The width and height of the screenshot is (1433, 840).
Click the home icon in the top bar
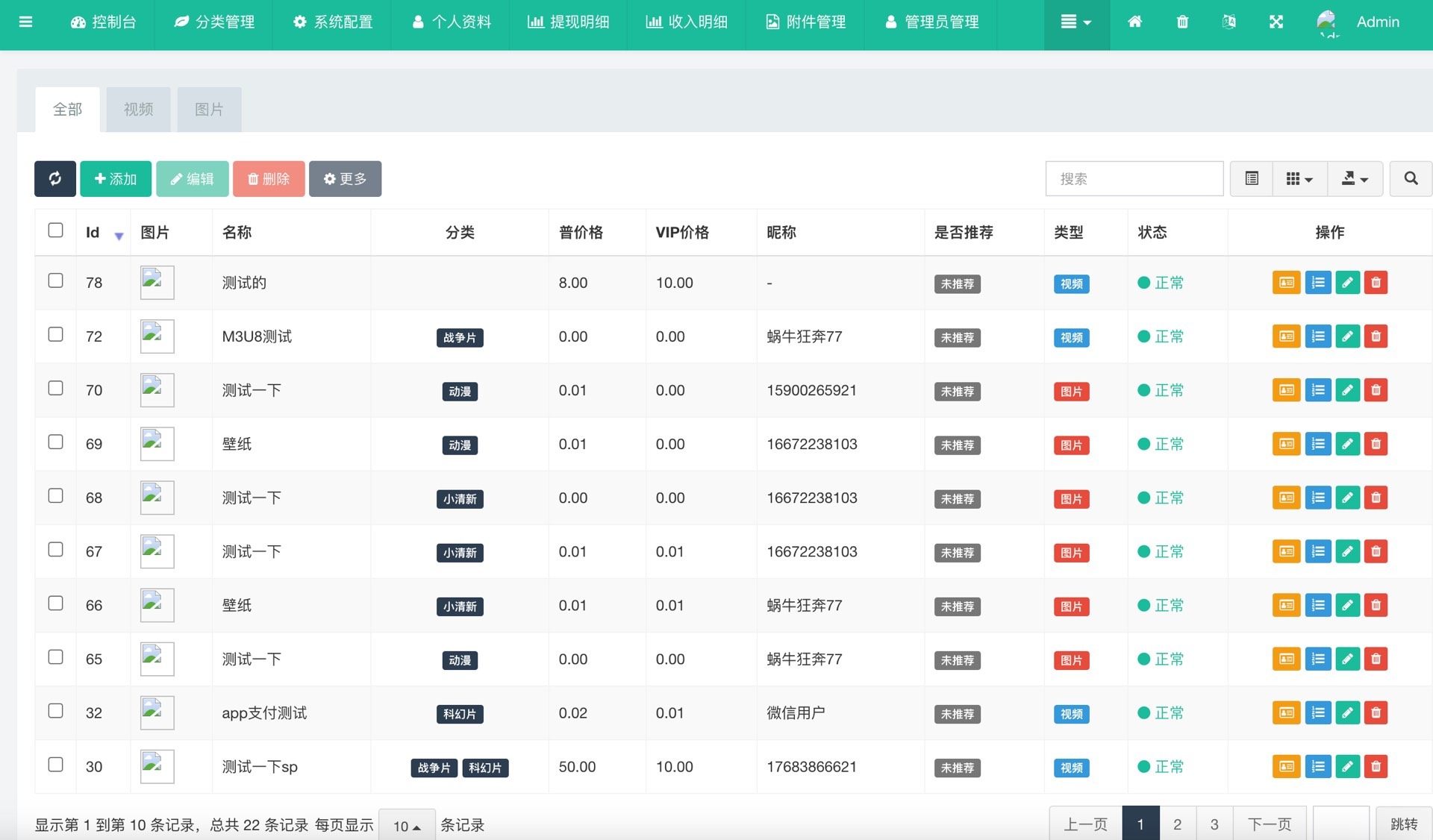pyautogui.click(x=1134, y=22)
